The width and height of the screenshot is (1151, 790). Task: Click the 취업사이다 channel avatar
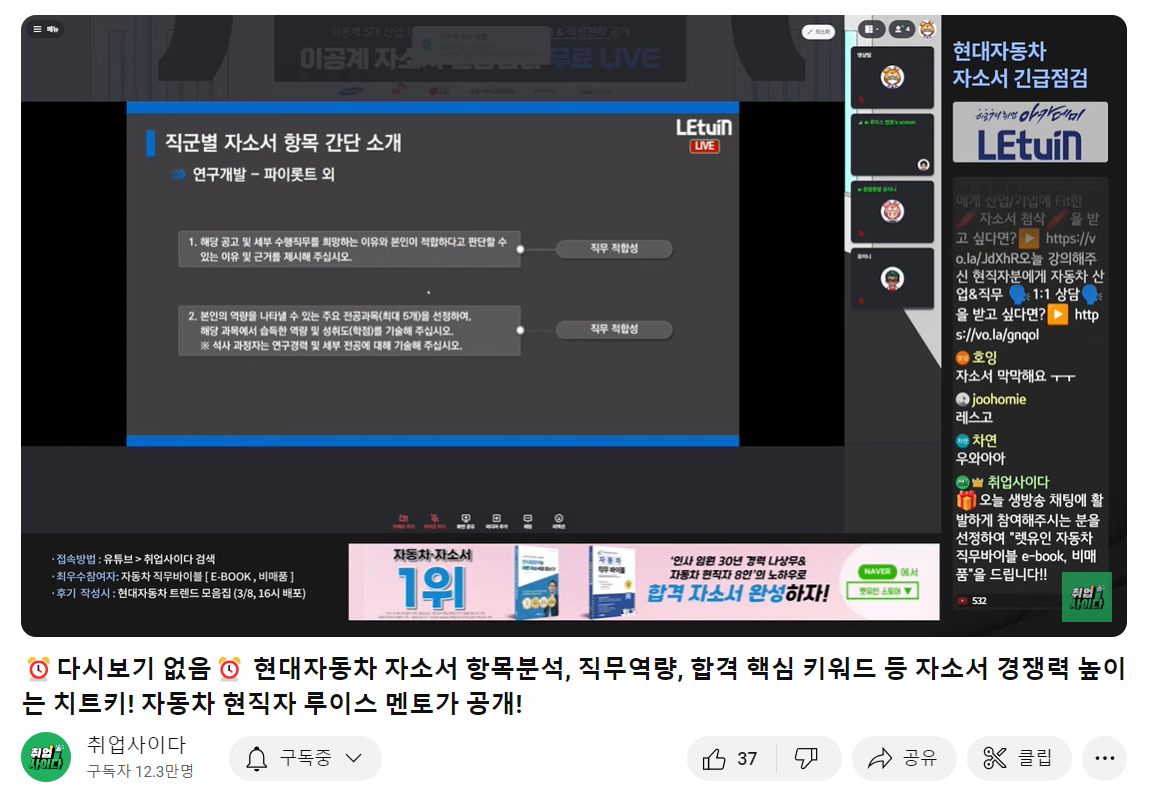tap(46, 758)
